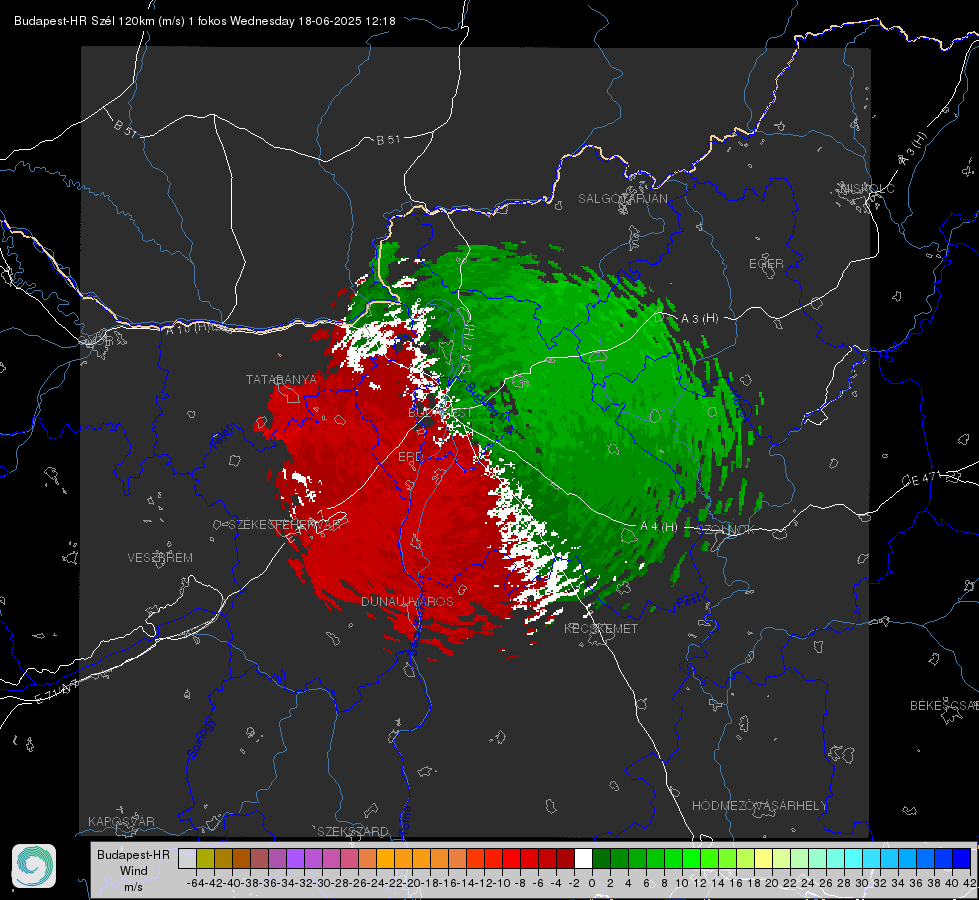Click the image title with date 18-06-2025 12:18
Image resolution: width=979 pixels, height=900 pixels.
click(205, 21)
